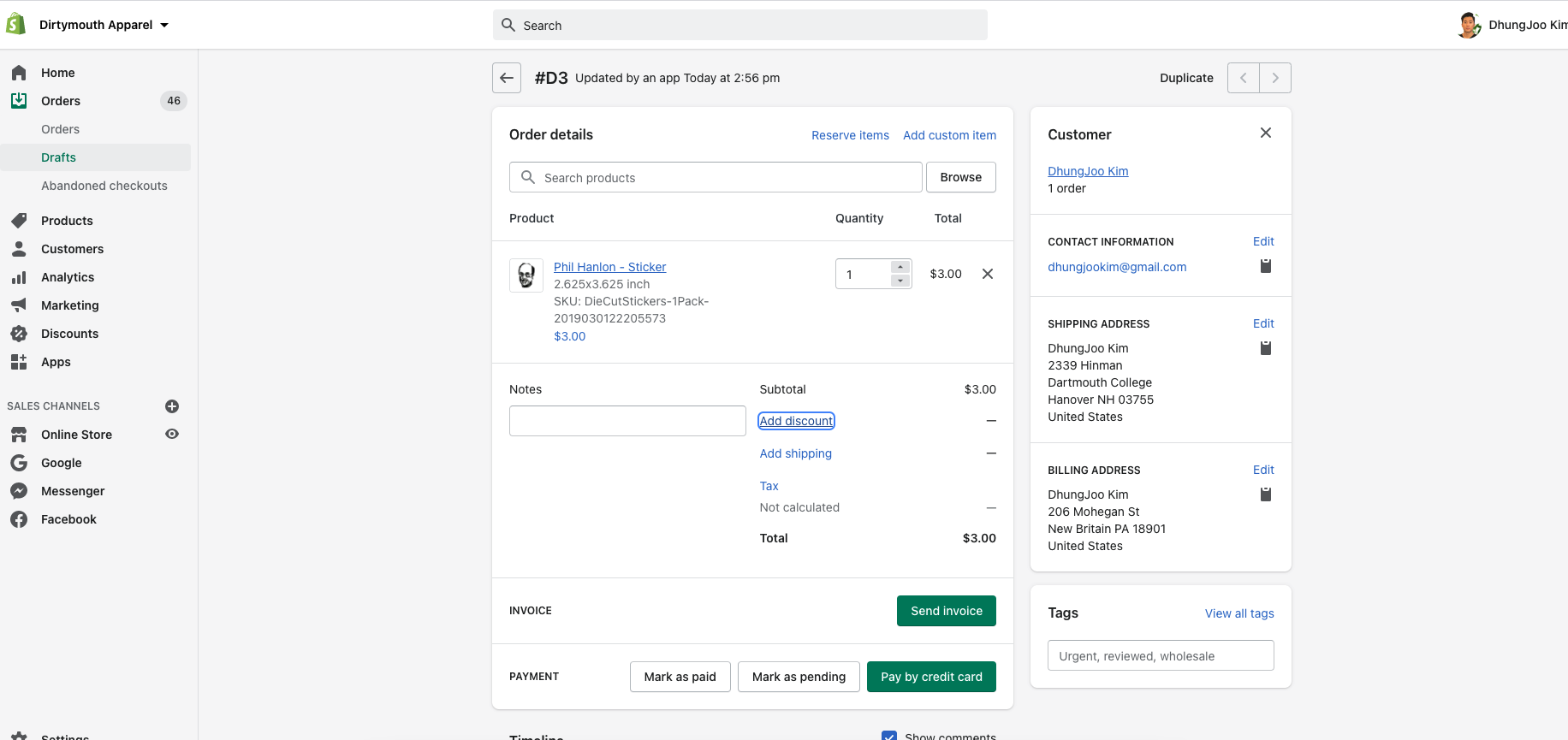Screen dimensions: 1568x740
Task: Copy the shipping address with clipboard icon
Action: coord(1265,348)
